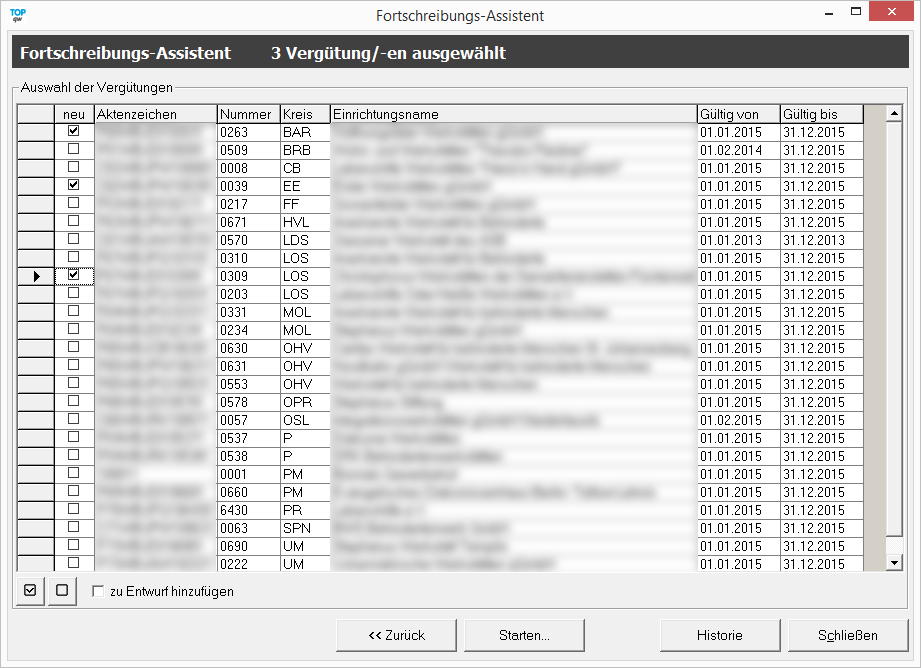Screen dimensions: 921x668
Task: Click the 'Gültig von' column header
Action: click(x=738, y=114)
